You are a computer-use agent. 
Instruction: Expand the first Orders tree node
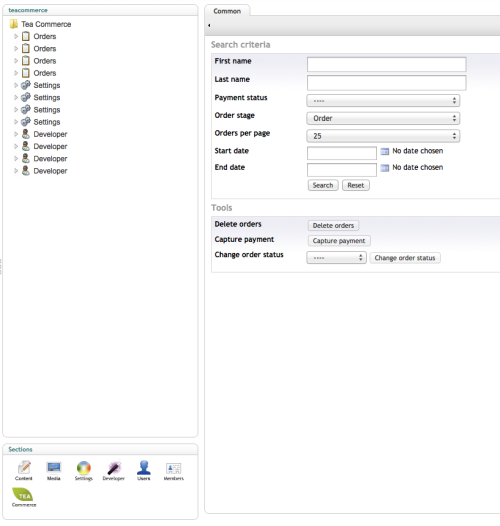16,36
